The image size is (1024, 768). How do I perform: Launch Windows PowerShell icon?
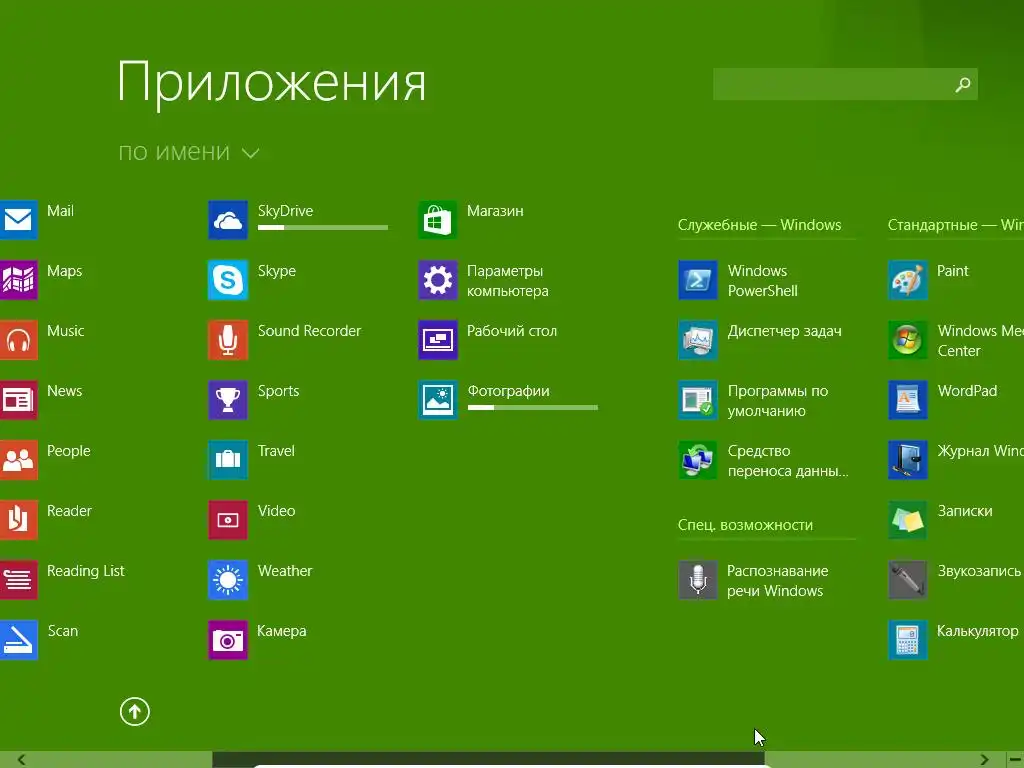point(698,280)
